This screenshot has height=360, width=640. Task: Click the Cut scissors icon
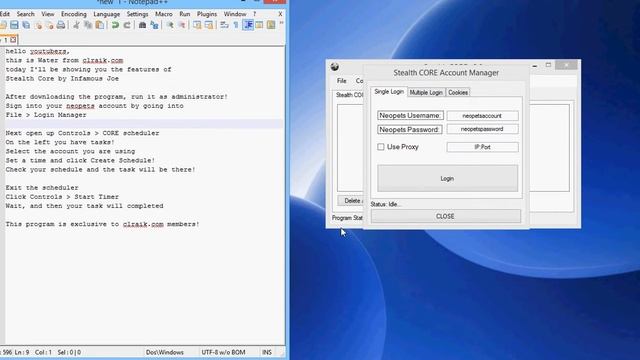76,25
